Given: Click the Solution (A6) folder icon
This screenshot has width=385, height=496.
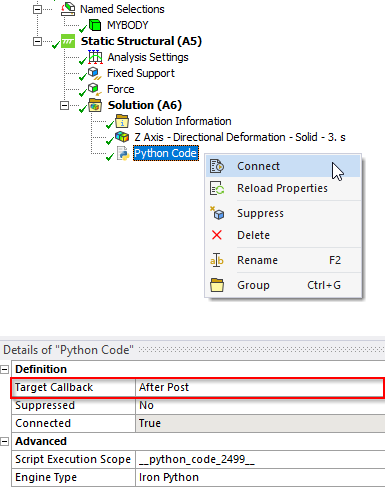Looking at the screenshot, I should [x=95, y=105].
